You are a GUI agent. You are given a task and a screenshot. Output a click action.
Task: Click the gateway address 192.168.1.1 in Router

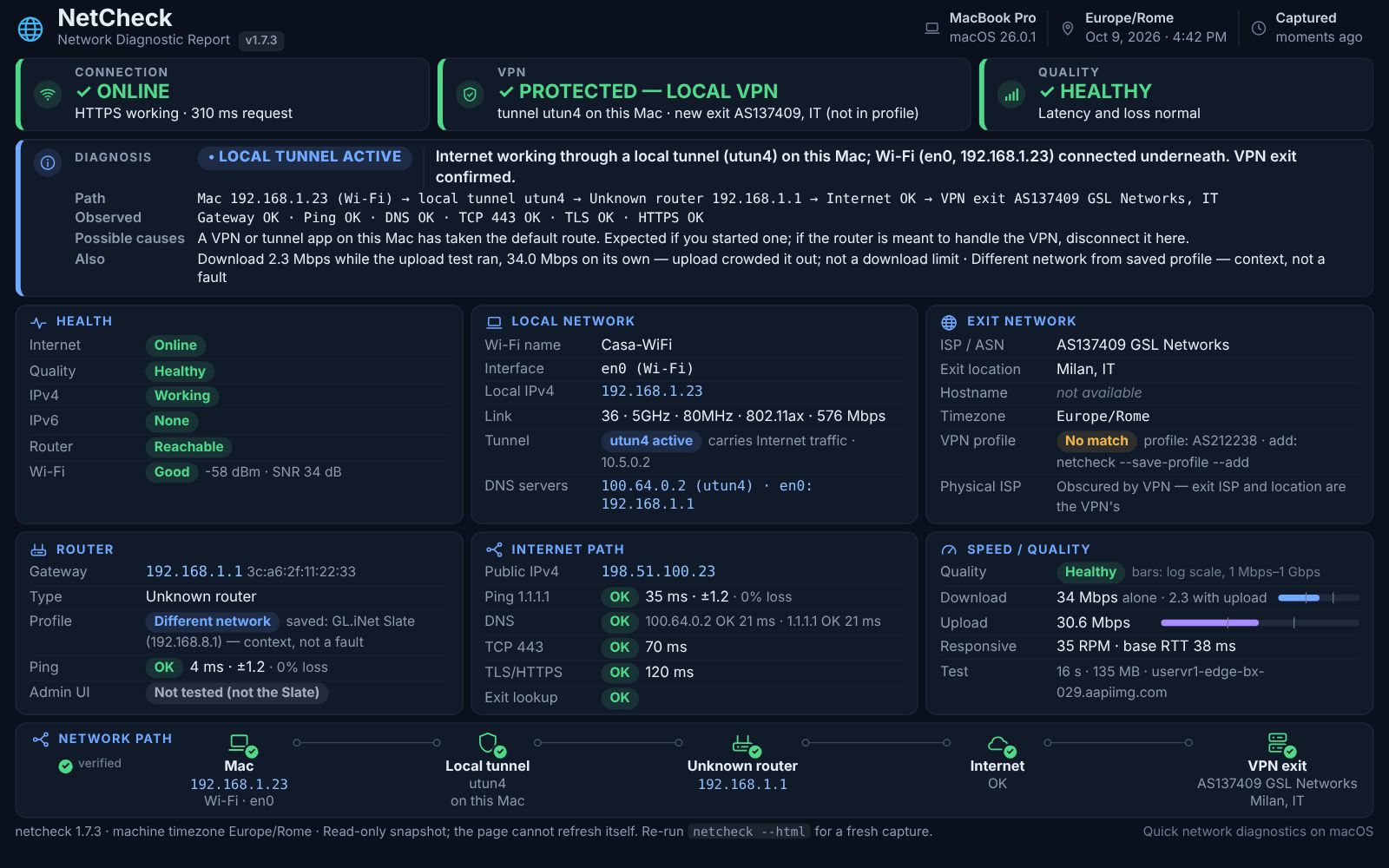point(194,572)
